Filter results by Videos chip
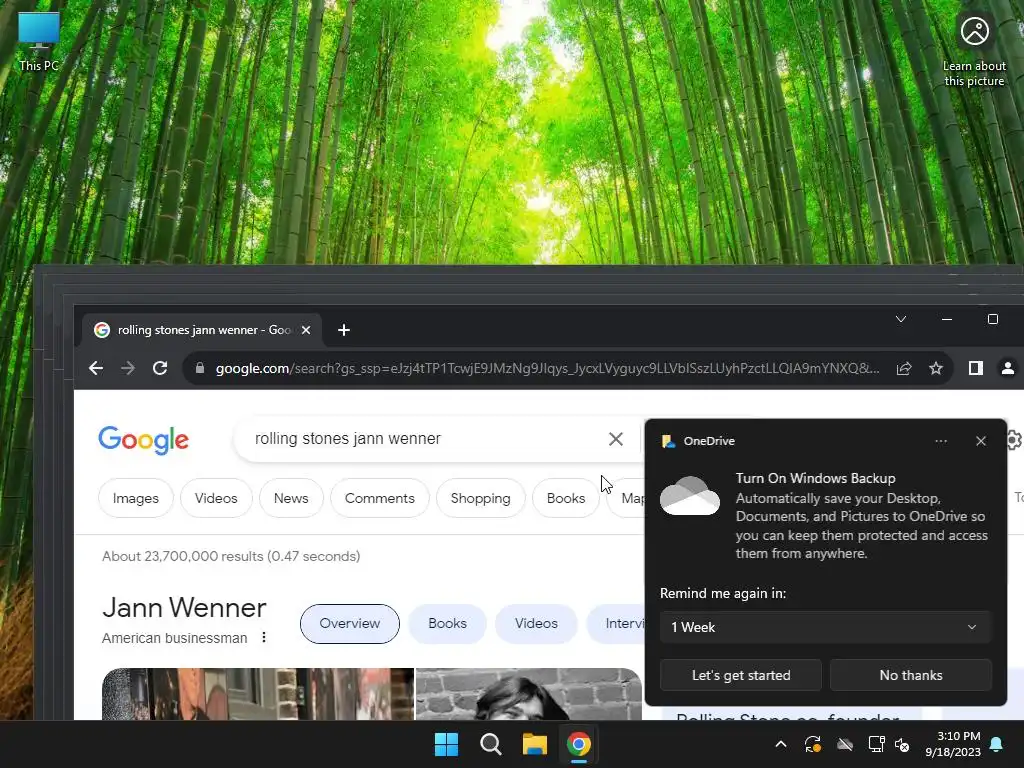This screenshot has height=768, width=1024. [x=216, y=498]
